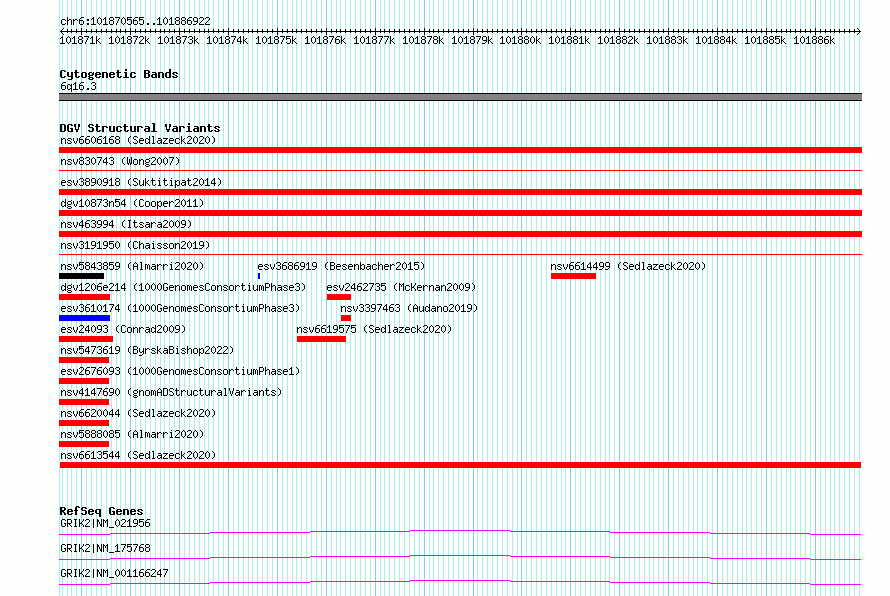Click the red bar under dgv1206e214
The image size is (890, 596).
[x=85, y=297]
